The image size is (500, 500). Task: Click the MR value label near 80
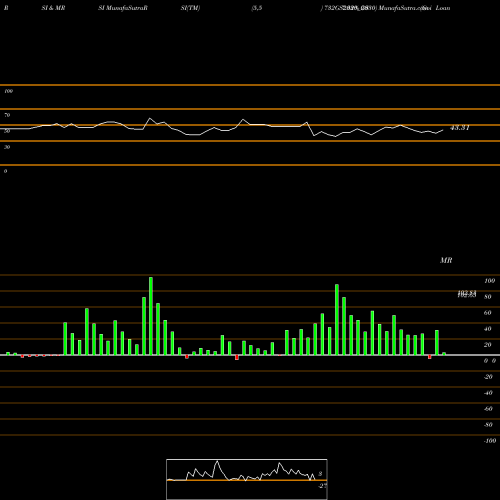[x=467, y=294]
